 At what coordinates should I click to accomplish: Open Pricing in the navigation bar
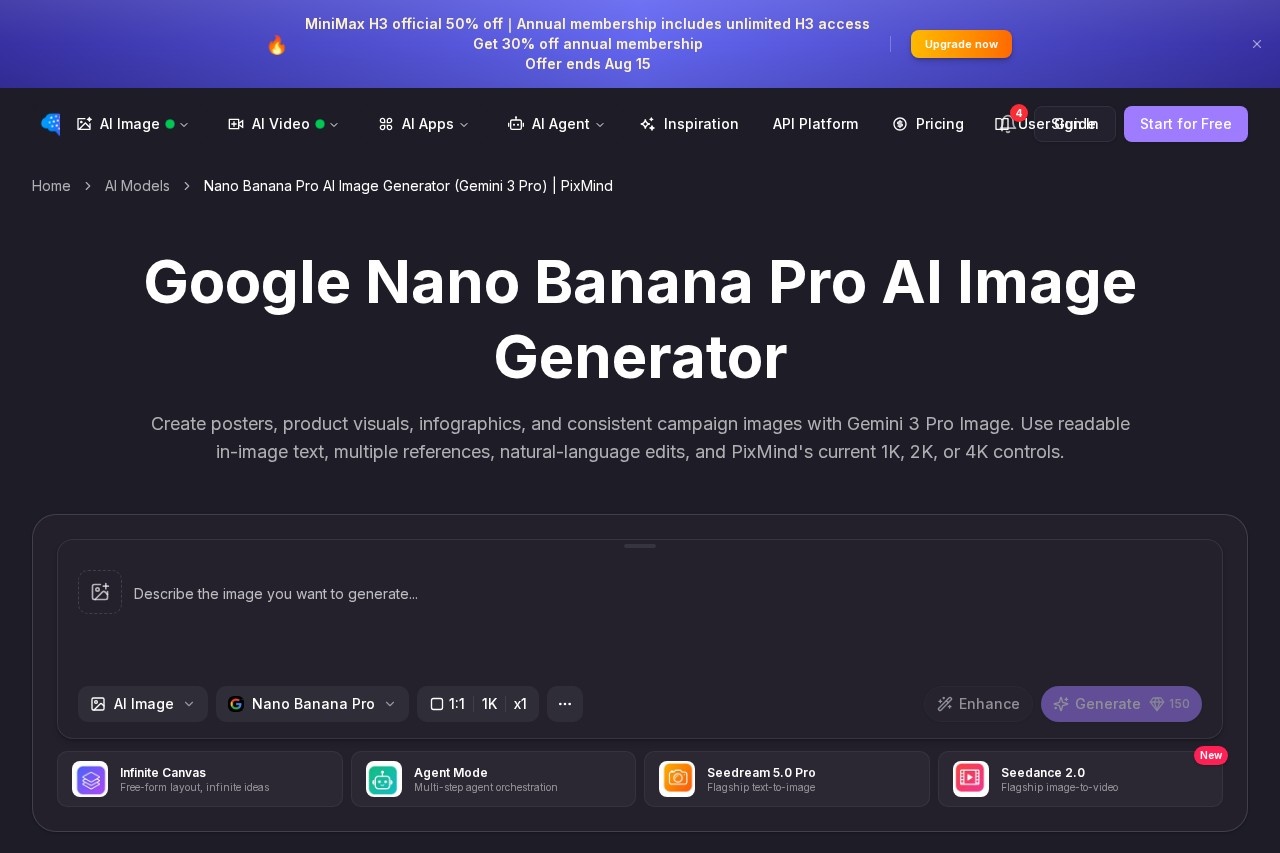[x=928, y=124]
